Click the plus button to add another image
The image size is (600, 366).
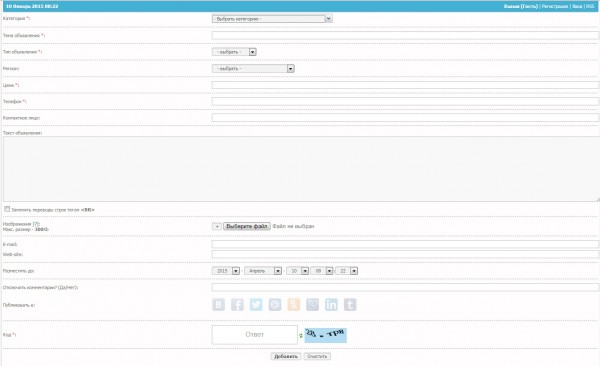tap(217, 226)
